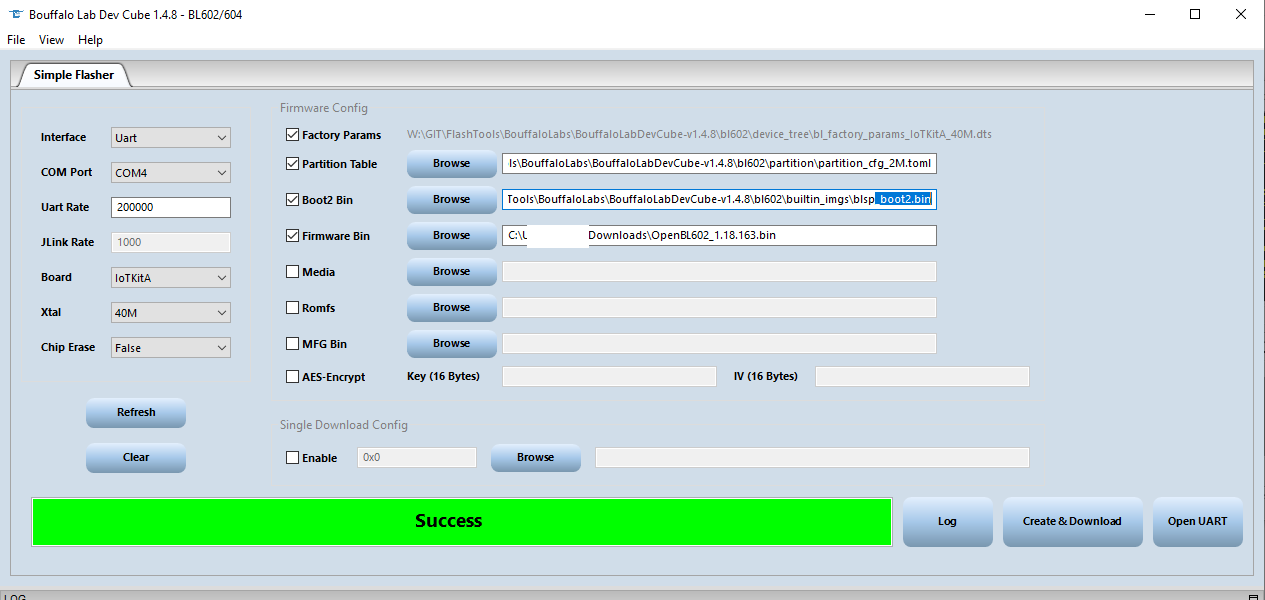Click the Open UART button

(1198, 522)
